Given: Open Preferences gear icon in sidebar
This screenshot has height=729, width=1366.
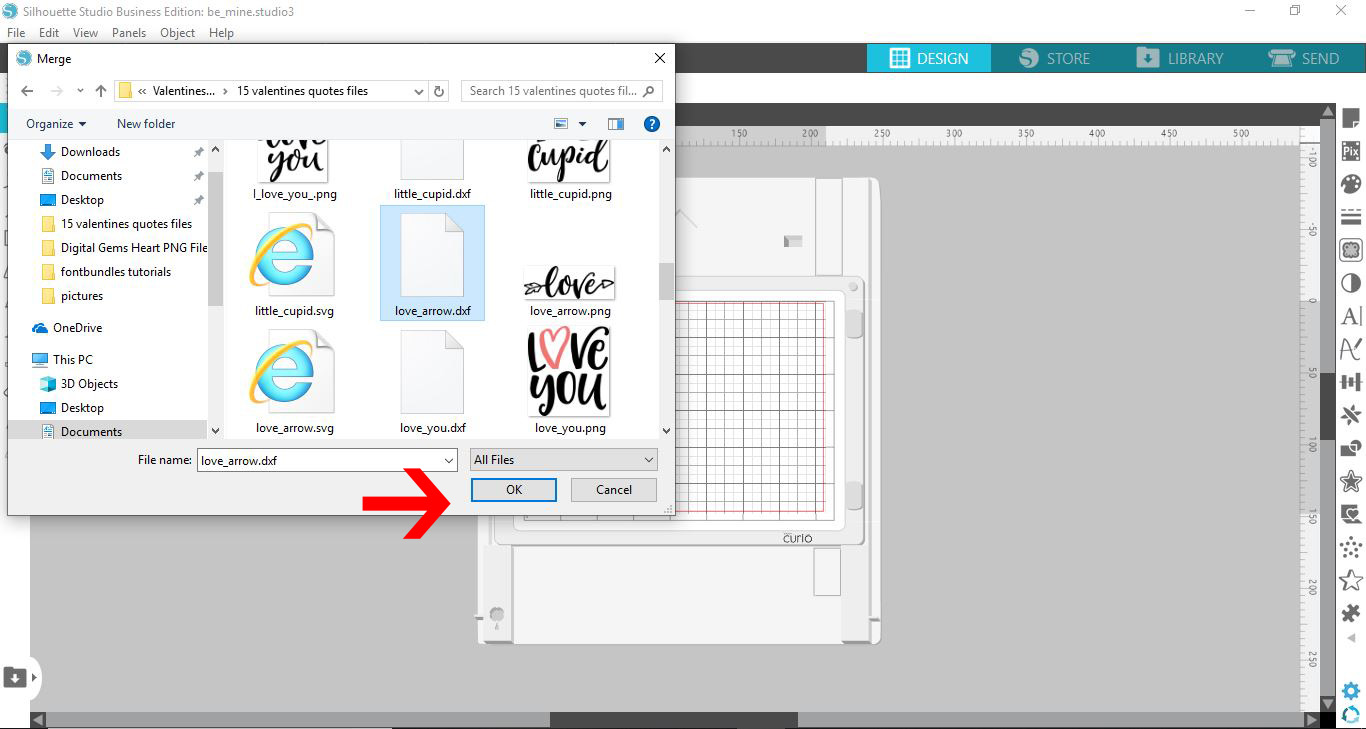Looking at the screenshot, I should tap(1351, 691).
